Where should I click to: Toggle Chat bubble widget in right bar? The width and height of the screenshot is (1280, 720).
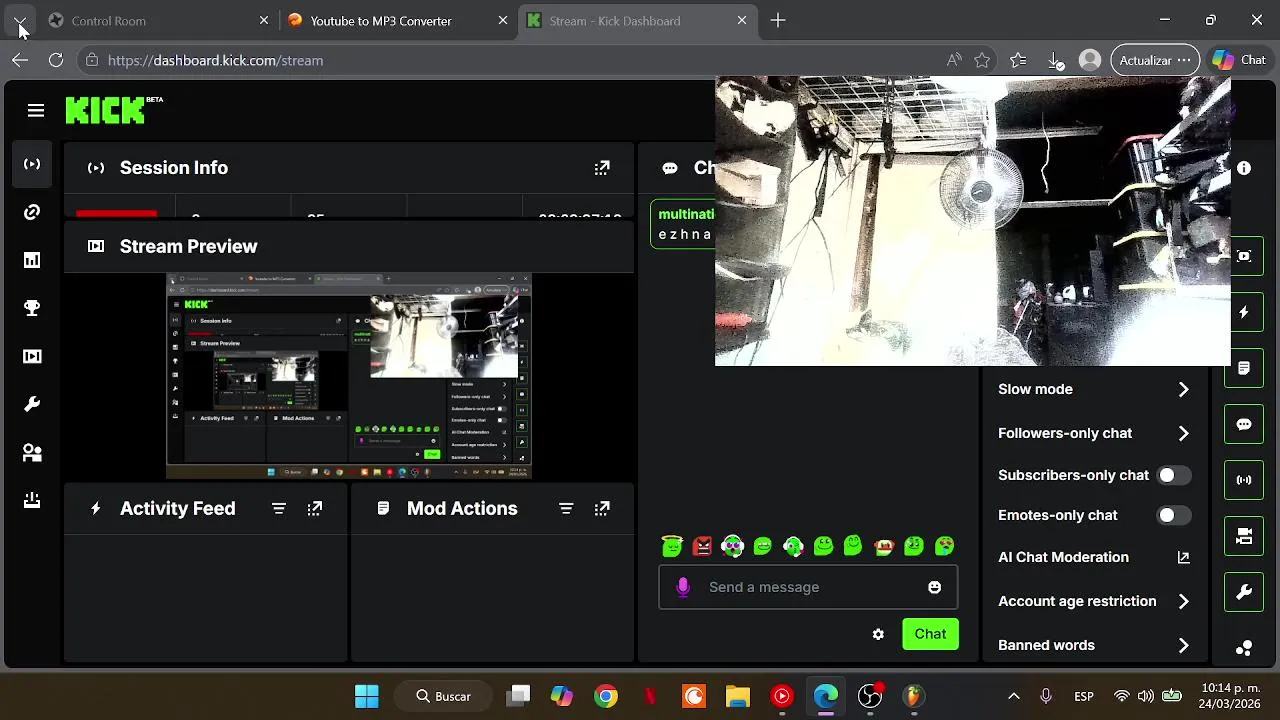(1244, 425)
